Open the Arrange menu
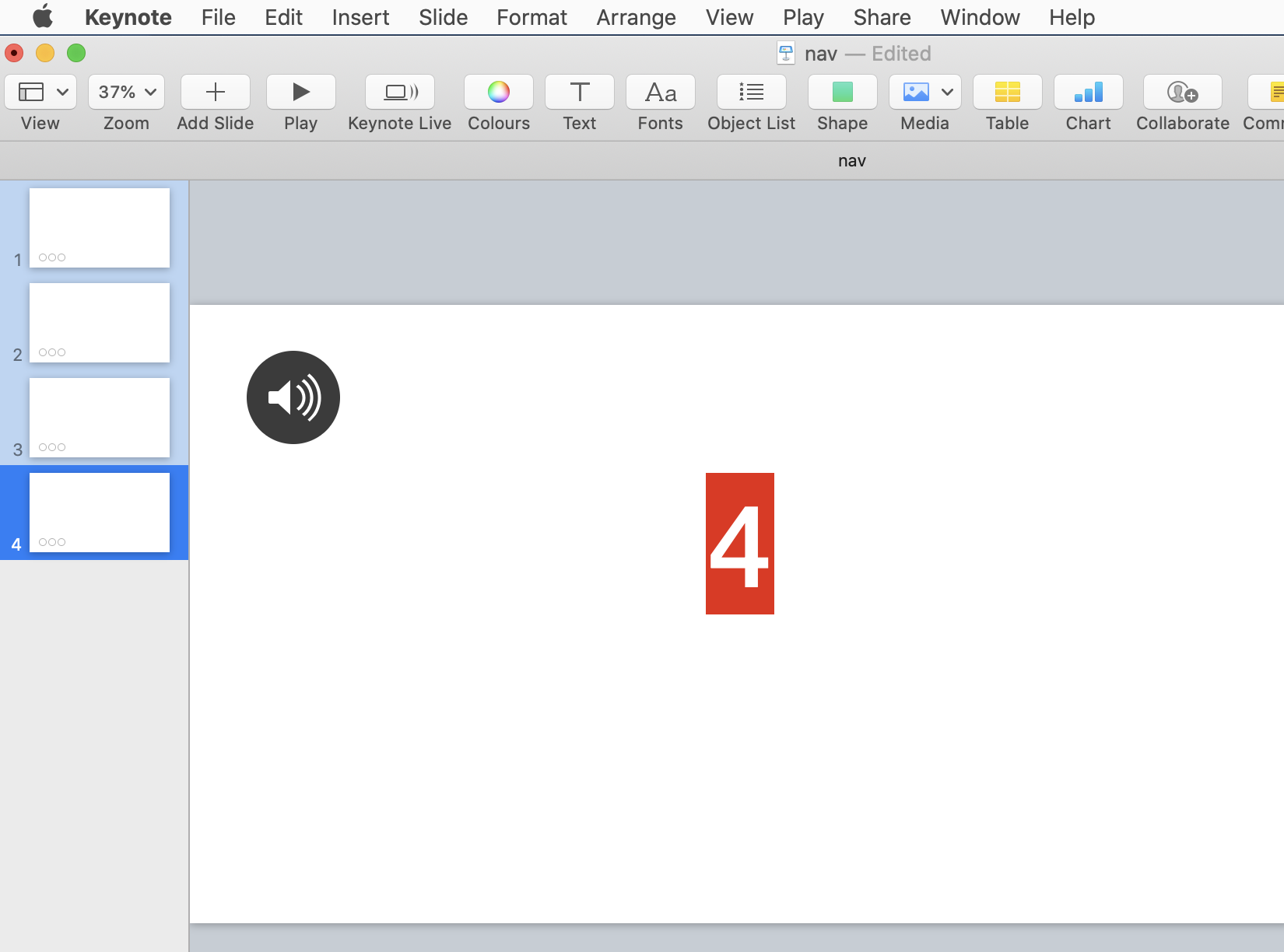 [x=636, y=17]
